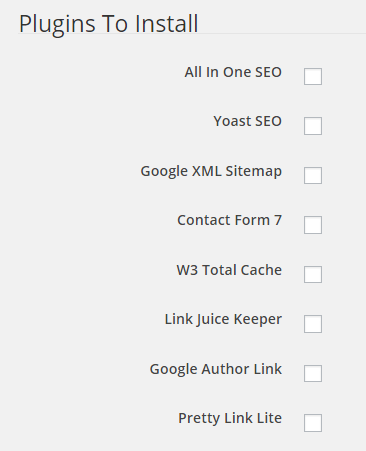Screen dimensions: 366x451
Task: Mark the Link Juice Keeper checkbox
Action: 313,324
